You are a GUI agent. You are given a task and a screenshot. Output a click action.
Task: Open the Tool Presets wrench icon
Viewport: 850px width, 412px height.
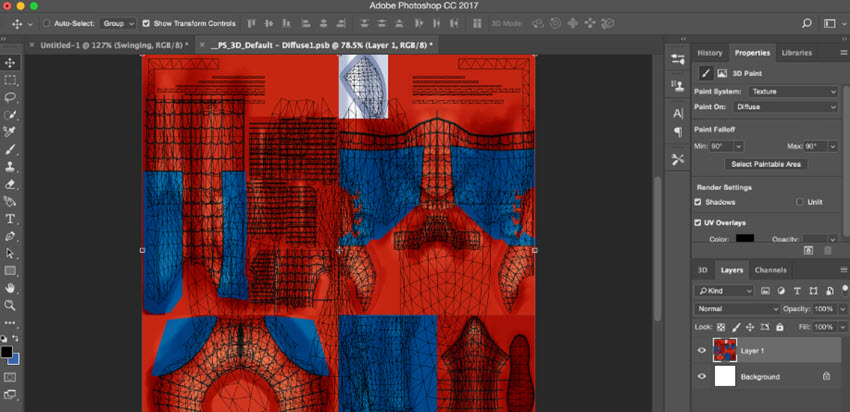[678, 159]
